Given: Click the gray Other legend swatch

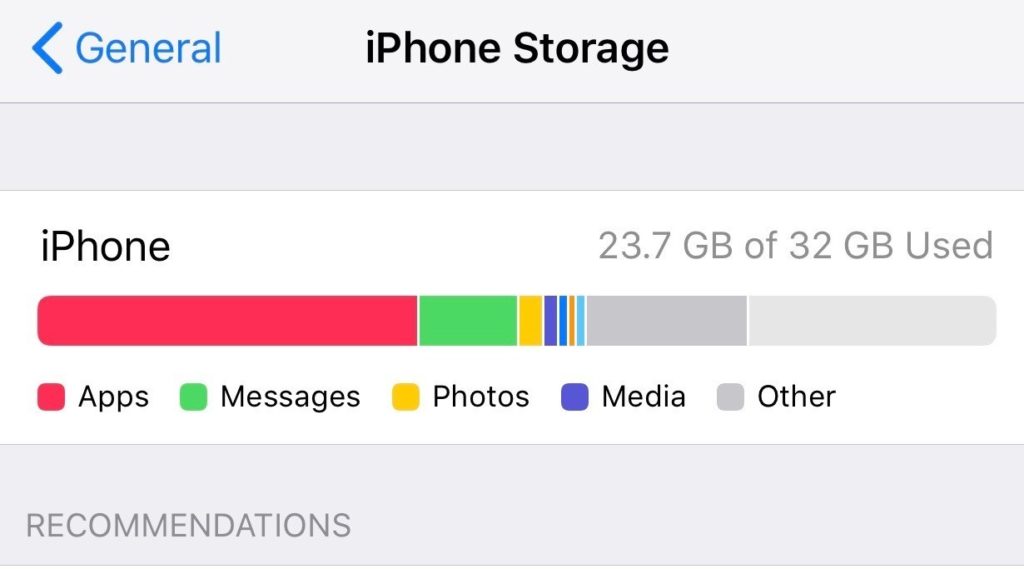Looking at the screenshot, I should [x=730, y=397].
